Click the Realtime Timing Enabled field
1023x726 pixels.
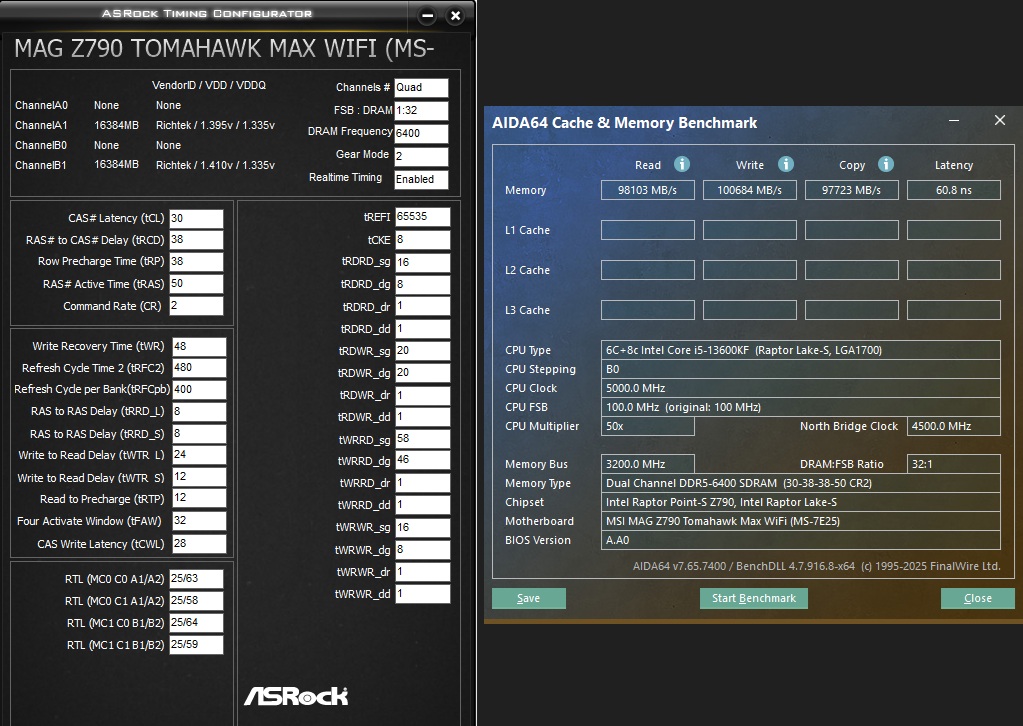pos(421,179)
